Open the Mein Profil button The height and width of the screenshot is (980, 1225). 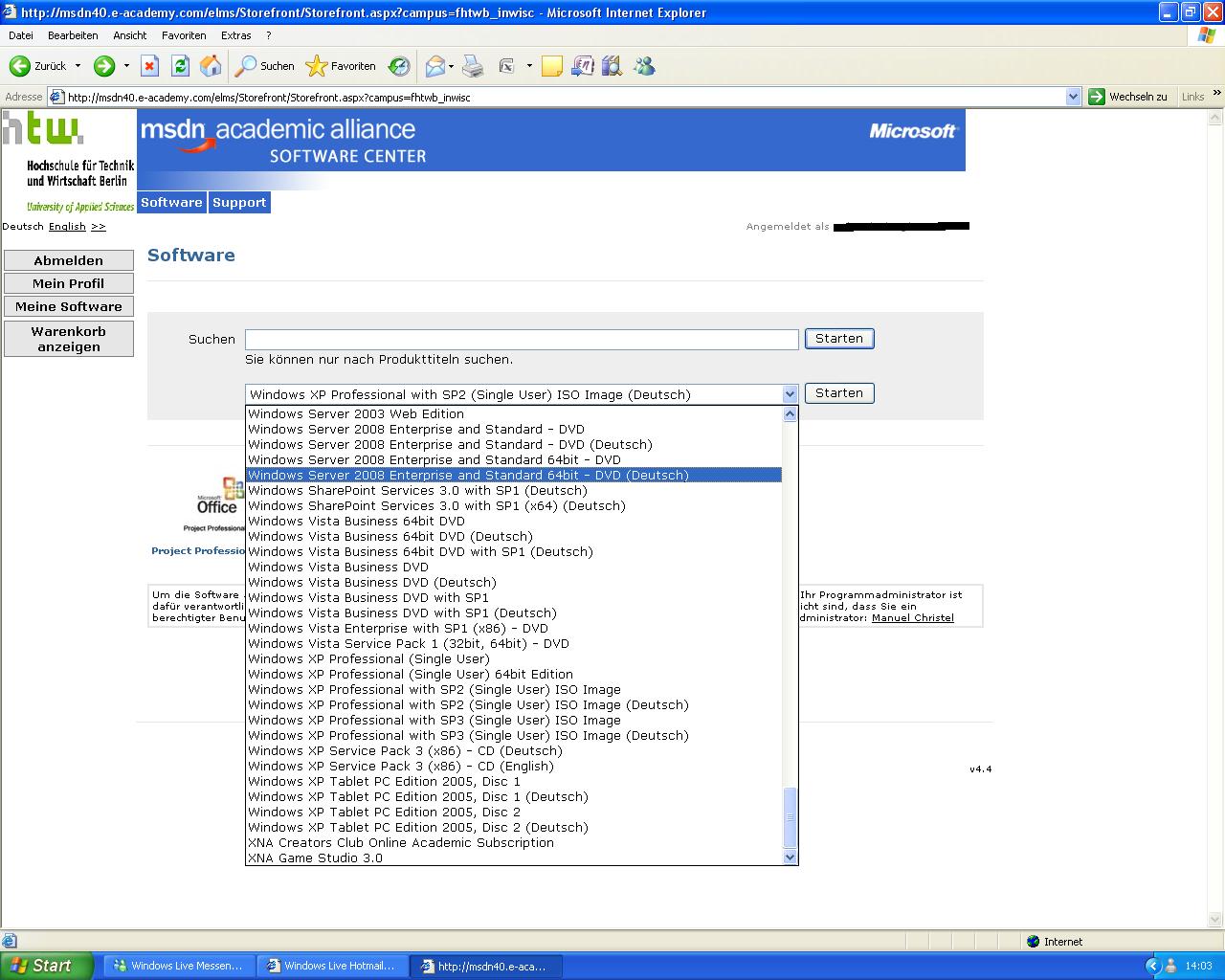tap(69, 283)
